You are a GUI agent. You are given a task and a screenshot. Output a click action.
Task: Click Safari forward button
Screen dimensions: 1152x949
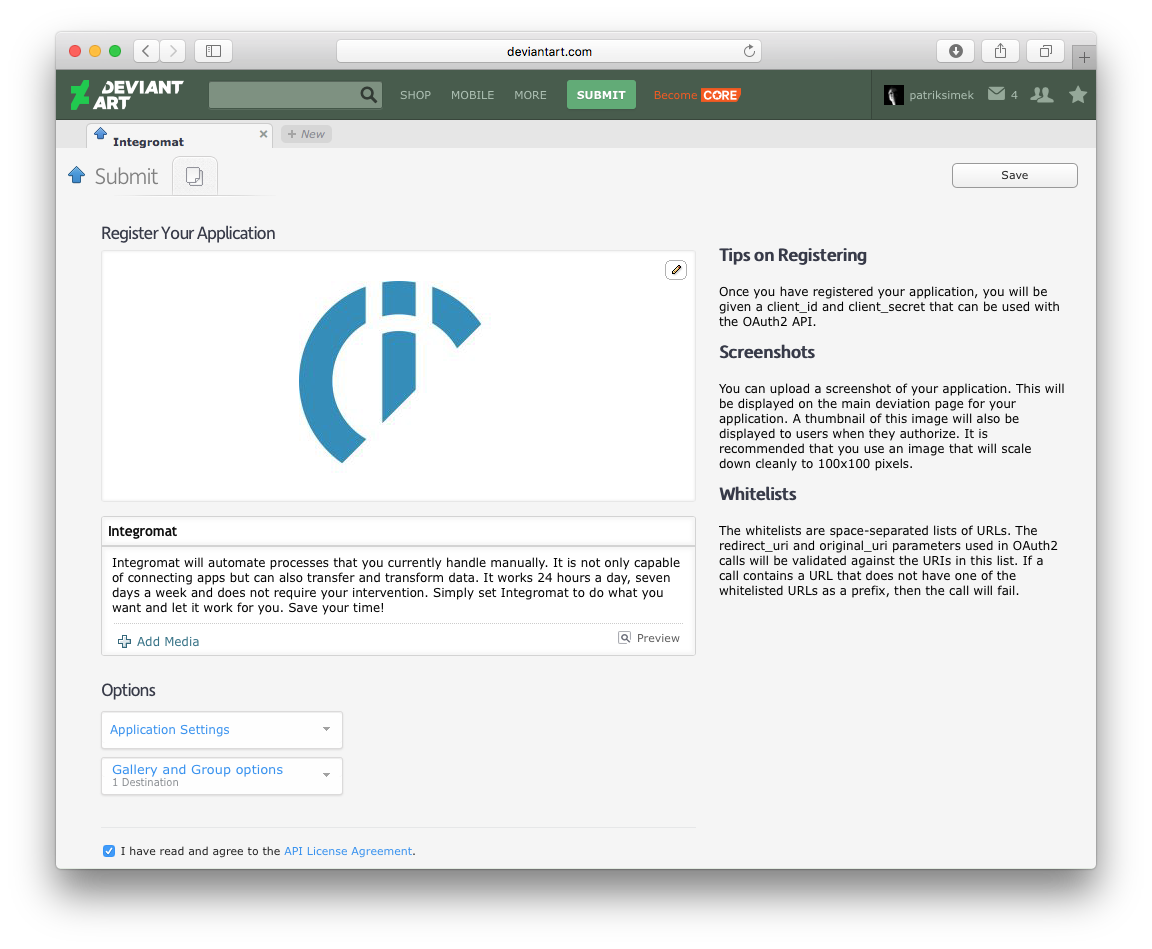click(x=173, y=51)
